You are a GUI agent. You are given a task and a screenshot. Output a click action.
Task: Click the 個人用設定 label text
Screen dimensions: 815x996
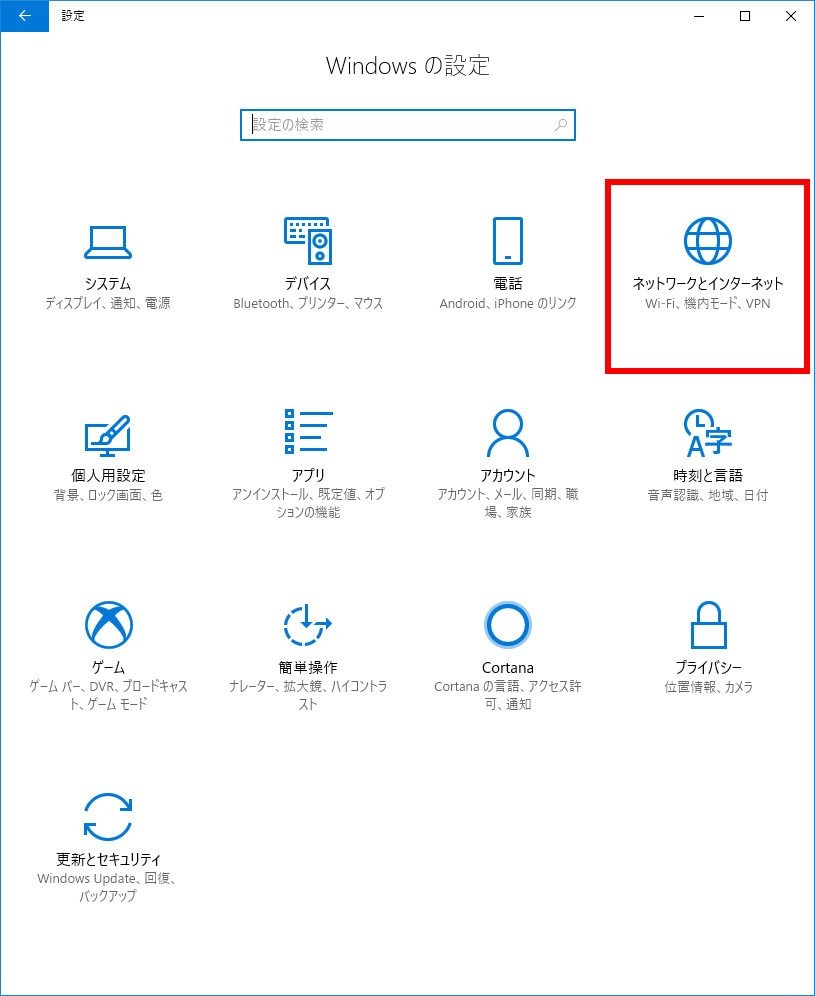(108, 475)
